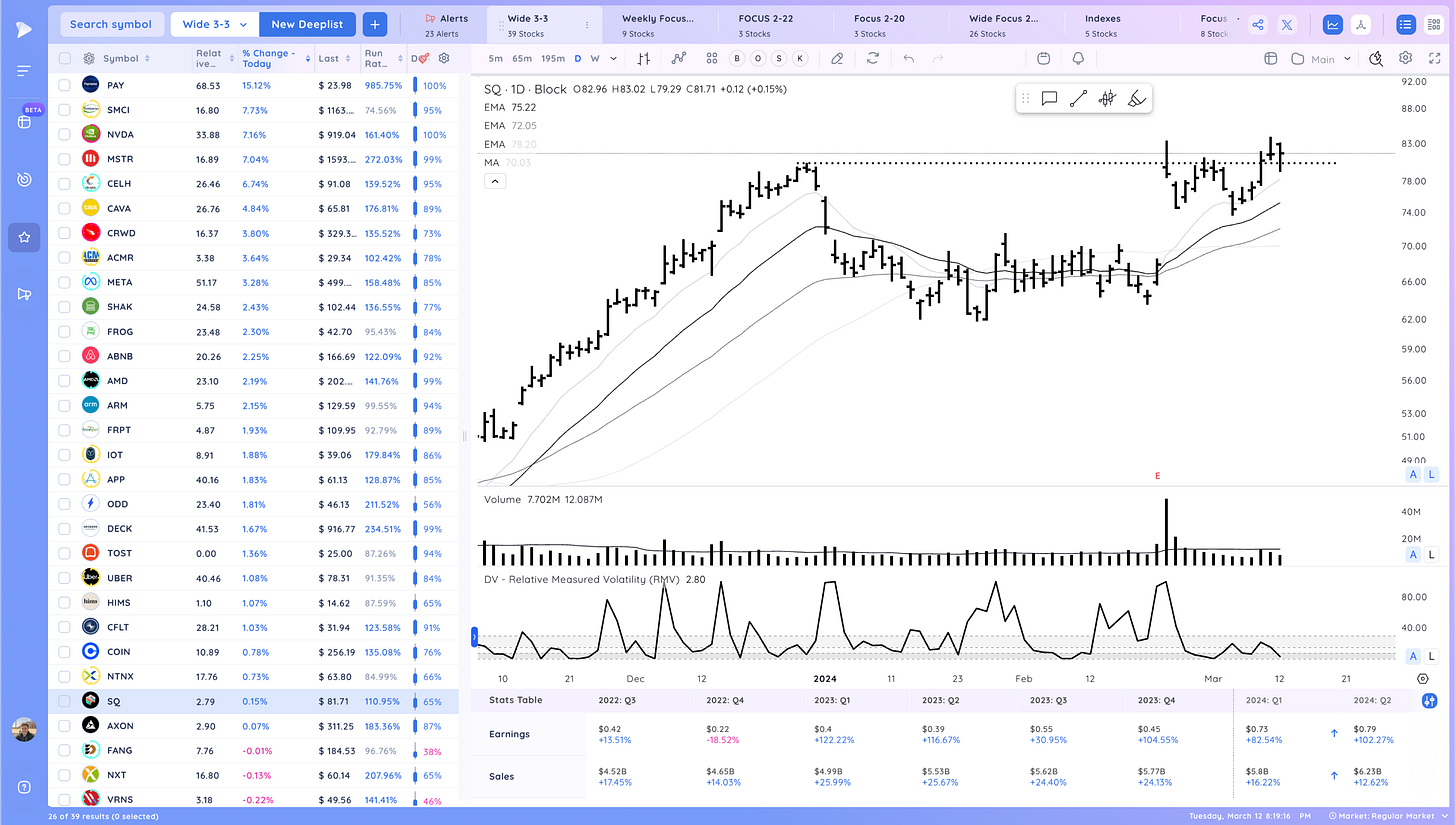The height and width of the screenshot is (825, 1456).
Task: Open the radar scanner sidebar icon
Action: tap(24, 180)
